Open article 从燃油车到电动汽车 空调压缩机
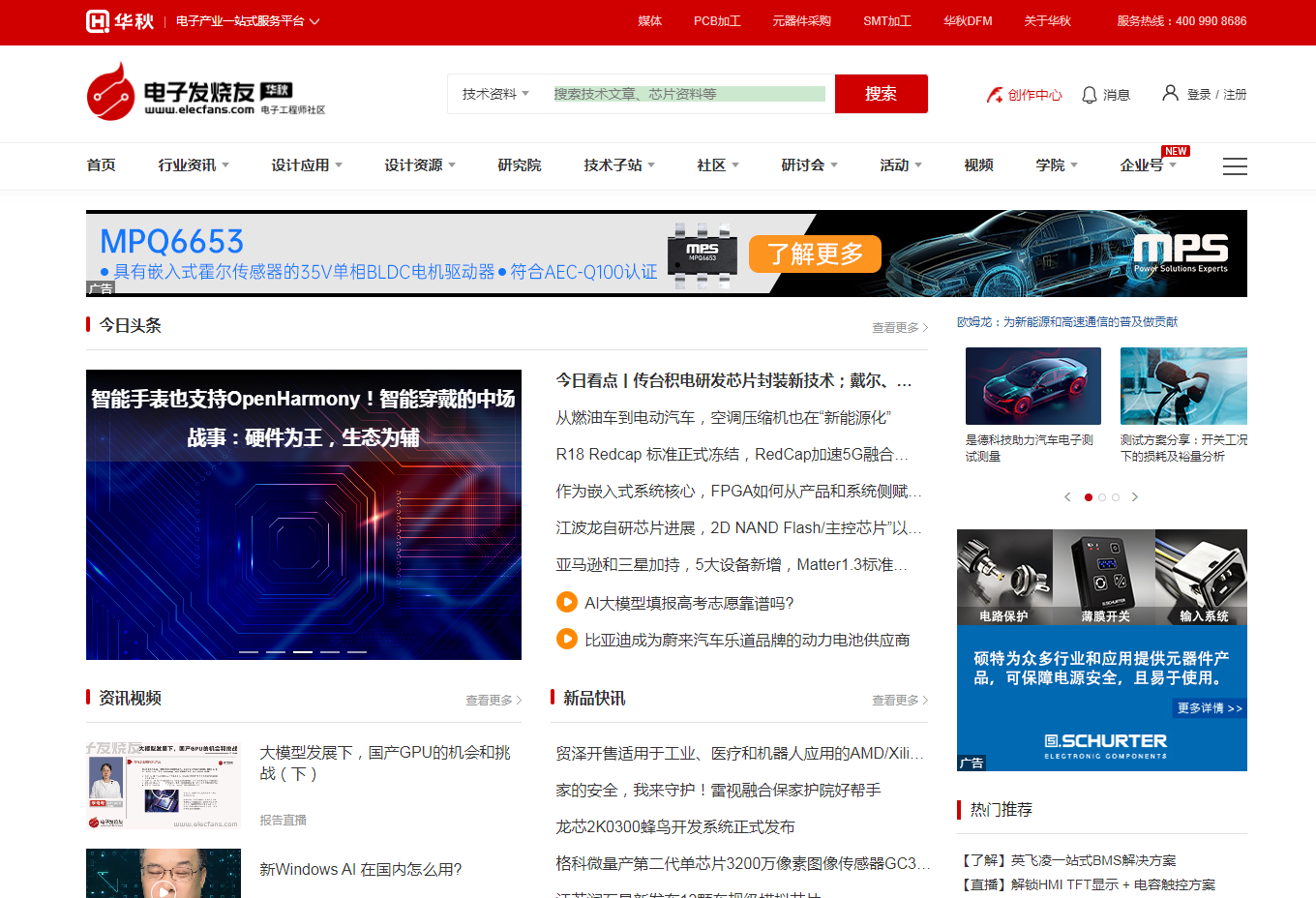 coord(724,417)
